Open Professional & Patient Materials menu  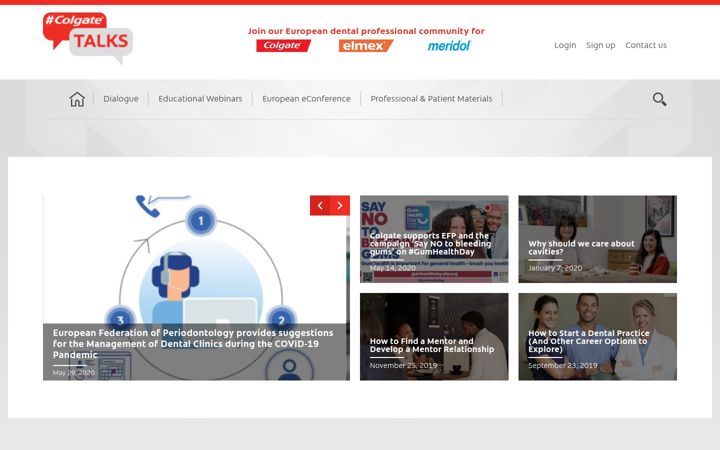(431, 99)
